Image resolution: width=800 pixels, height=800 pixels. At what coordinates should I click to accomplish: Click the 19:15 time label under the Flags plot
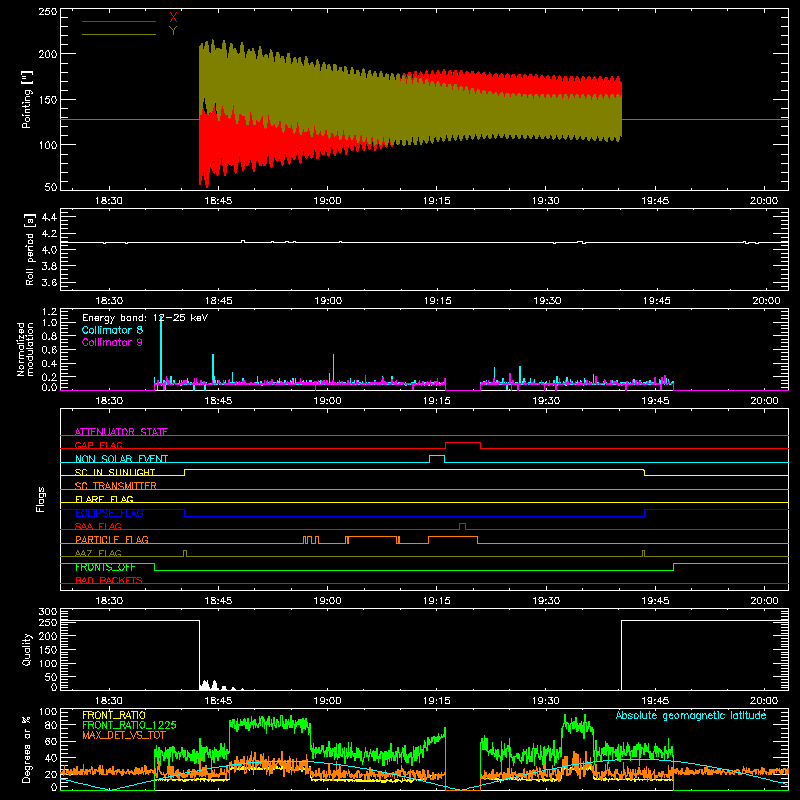(437, 601)
